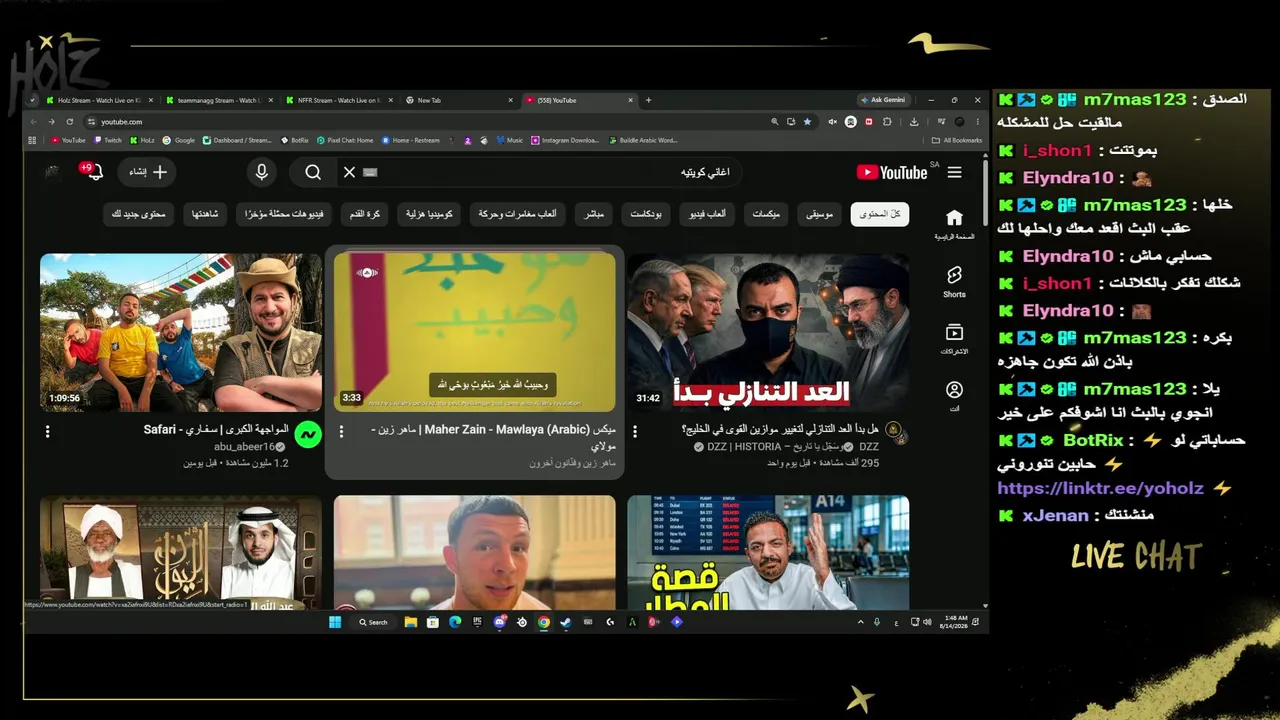Select the 'كرة القدم' filter chip

[x=365, y=214]
